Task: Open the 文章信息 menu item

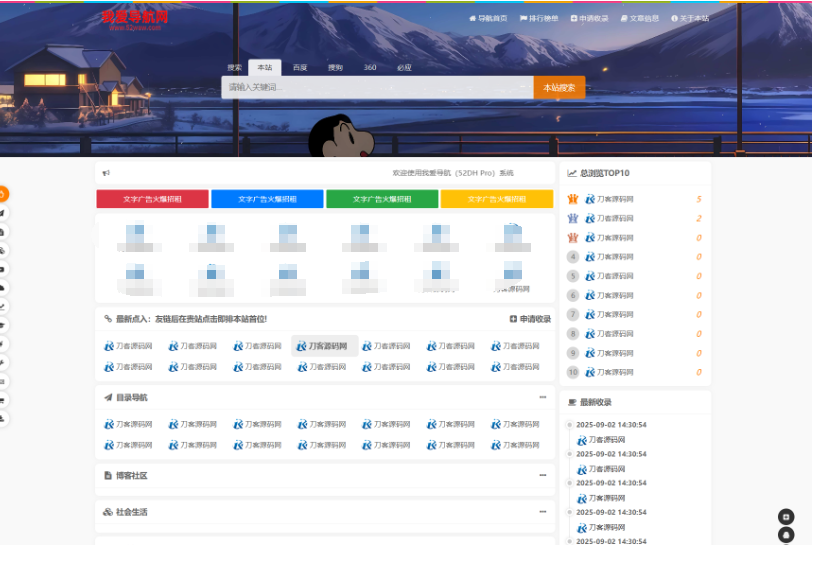Action: pos(640,18)
